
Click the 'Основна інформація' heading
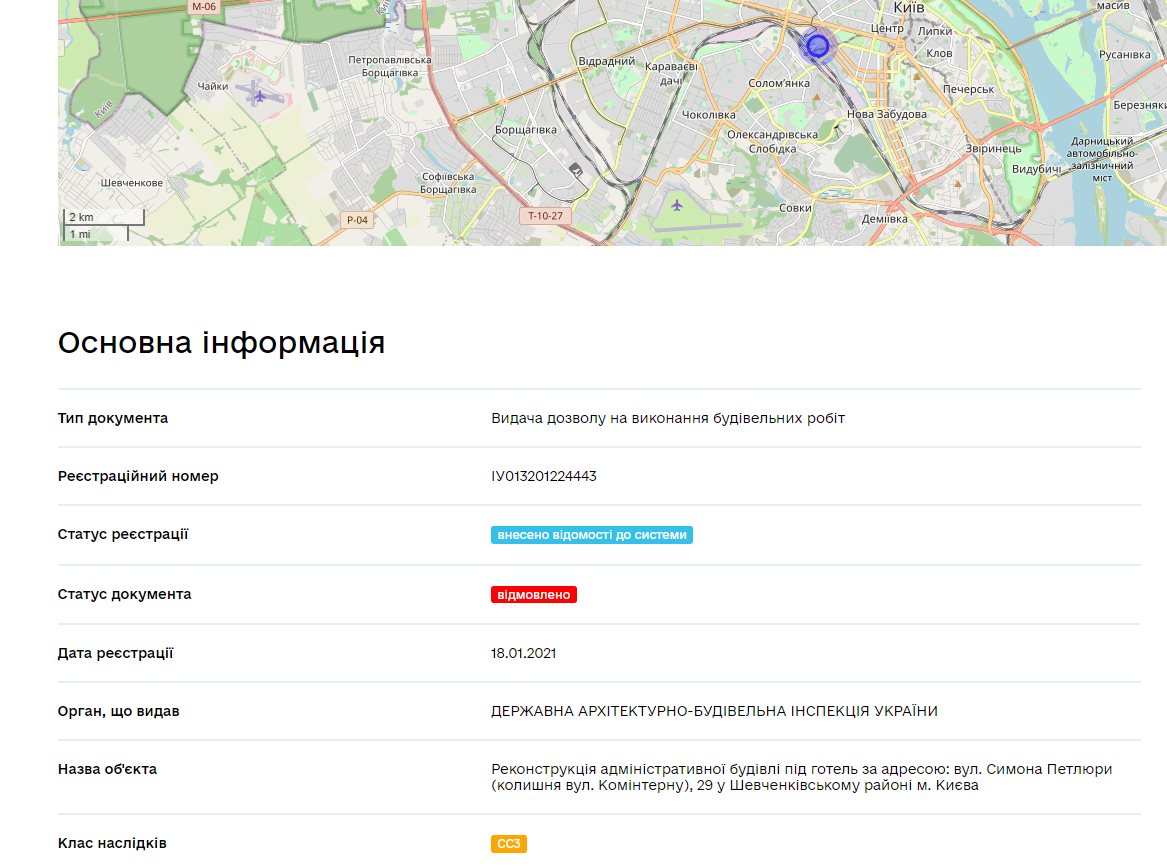221,342
